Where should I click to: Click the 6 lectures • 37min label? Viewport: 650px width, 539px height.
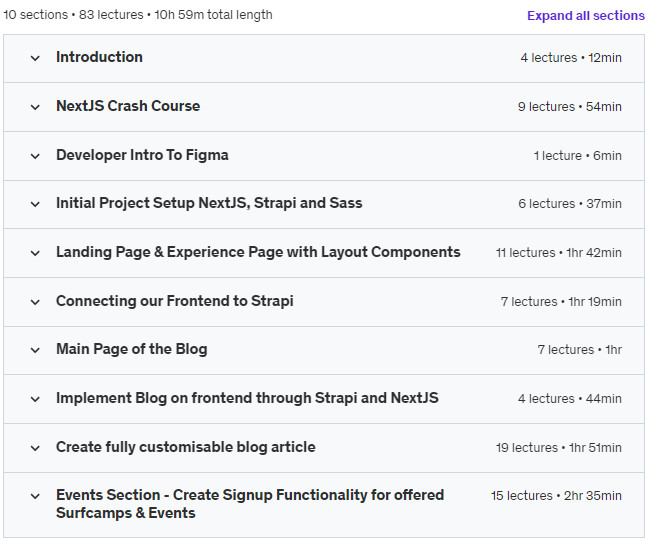pos(570,204)
